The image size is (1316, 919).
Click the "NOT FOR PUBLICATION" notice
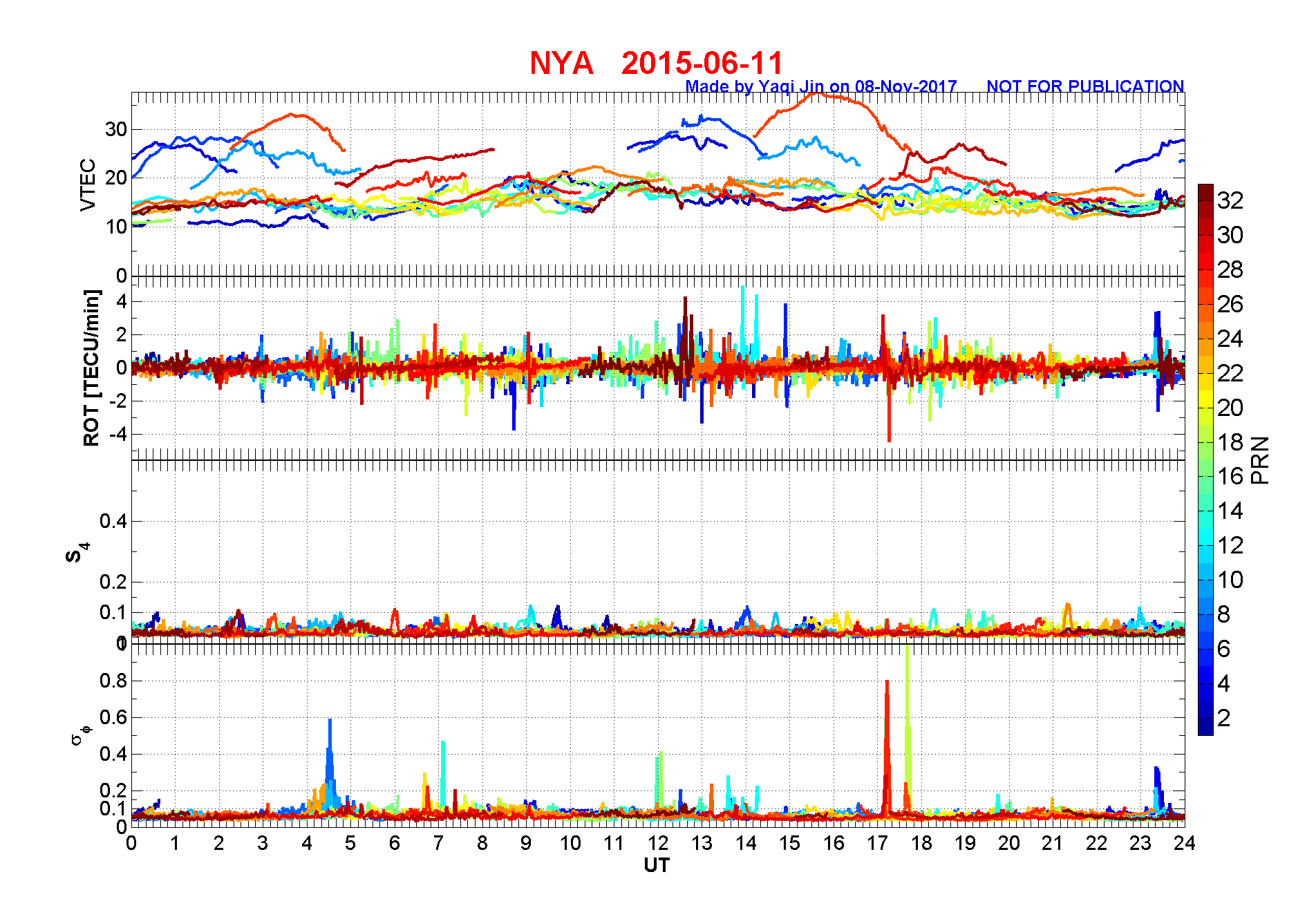[x=1085, y=86]
